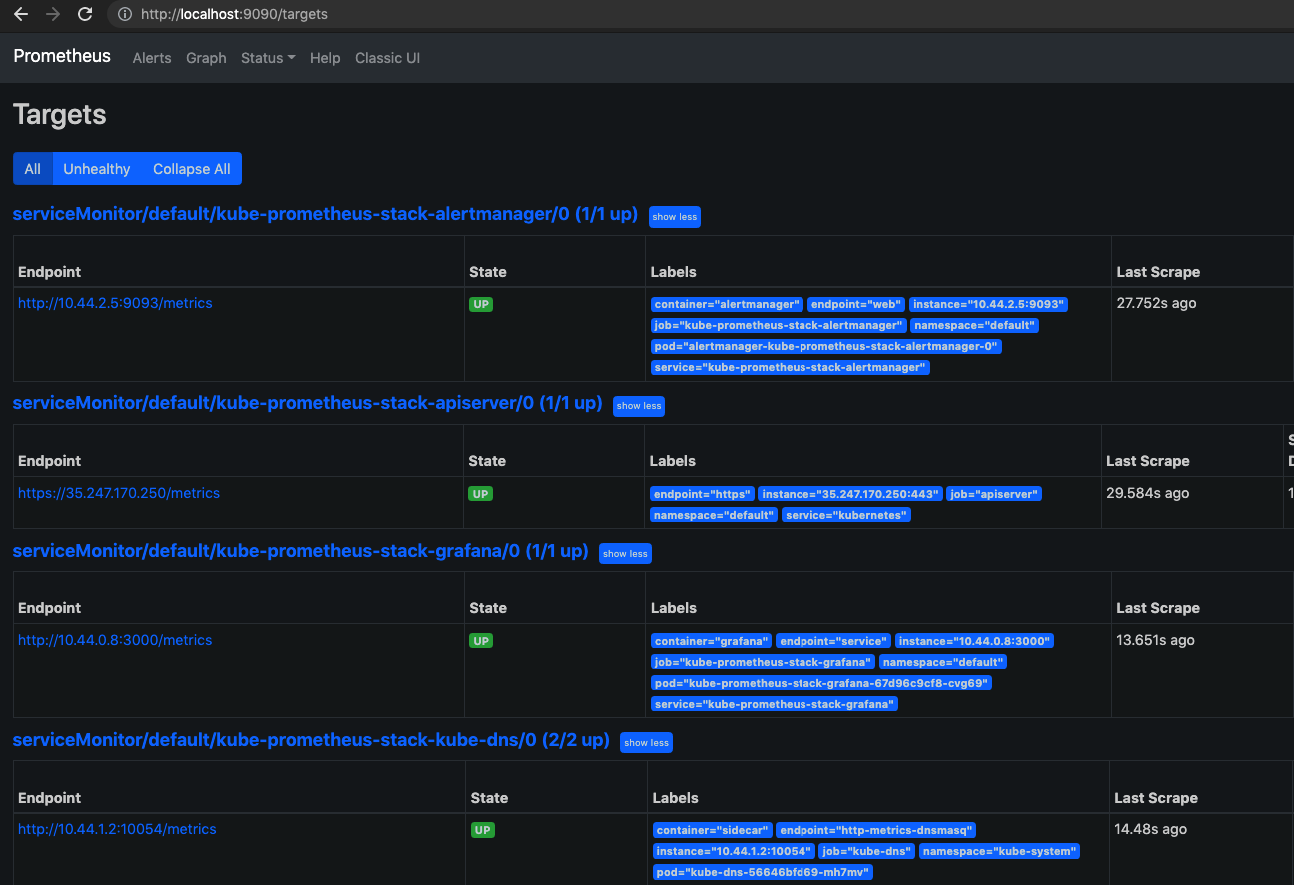Click the endpoint="web" label
The height and width of the screenshot is (885, 1294).
(x=855, y=304)
